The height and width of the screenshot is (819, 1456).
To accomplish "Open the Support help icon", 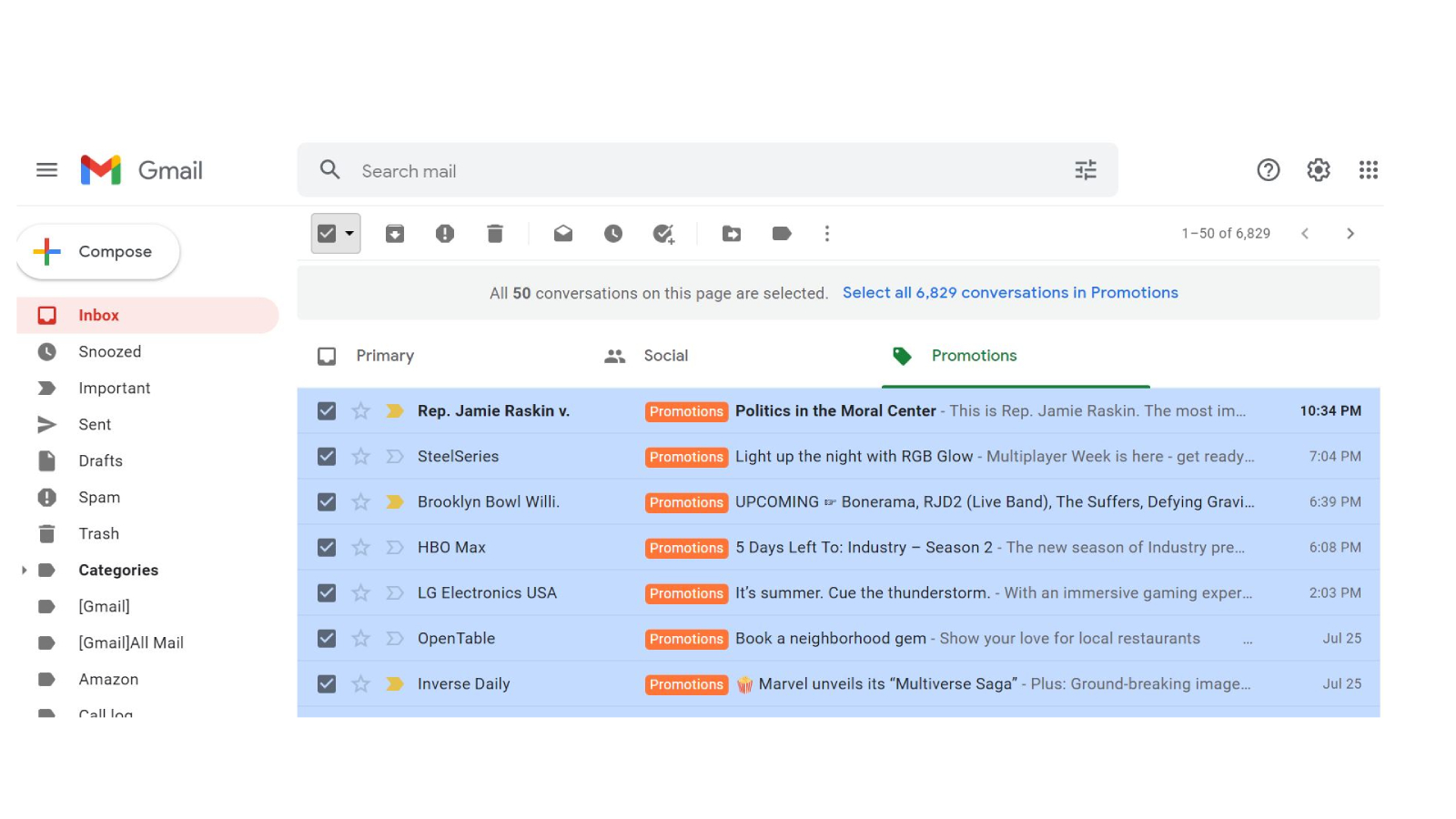I will (1269, 170).
